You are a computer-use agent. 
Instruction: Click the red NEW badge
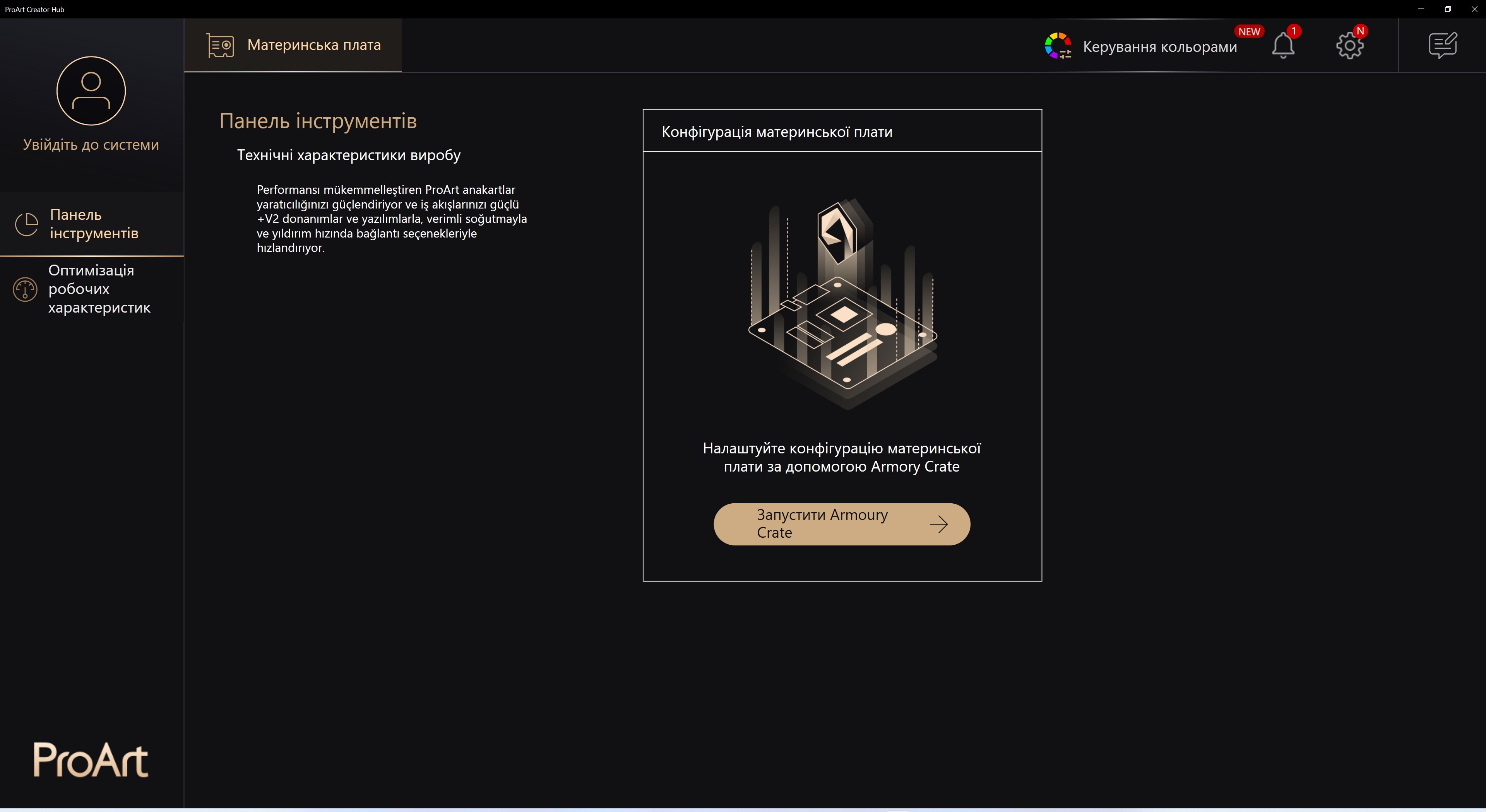(1249, 32)
